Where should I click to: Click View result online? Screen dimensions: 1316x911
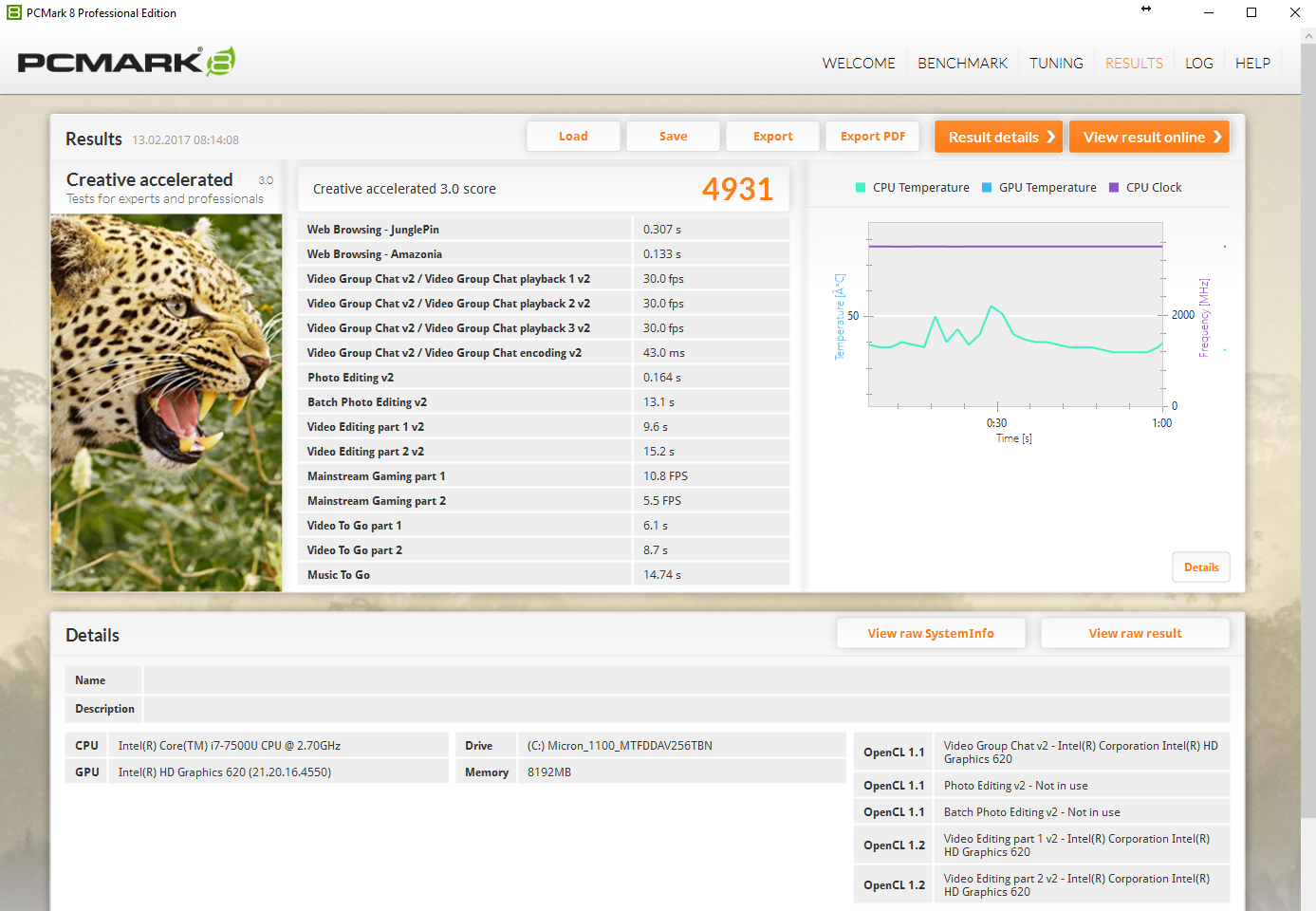click(1149, 137)
